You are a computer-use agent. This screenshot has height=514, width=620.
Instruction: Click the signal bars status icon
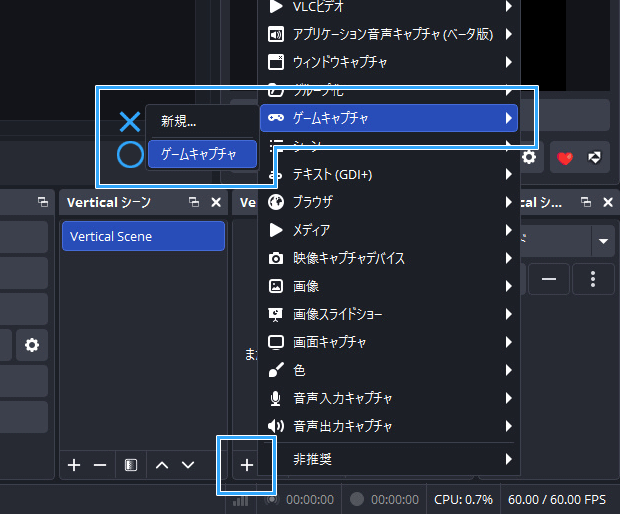[240, 501]
